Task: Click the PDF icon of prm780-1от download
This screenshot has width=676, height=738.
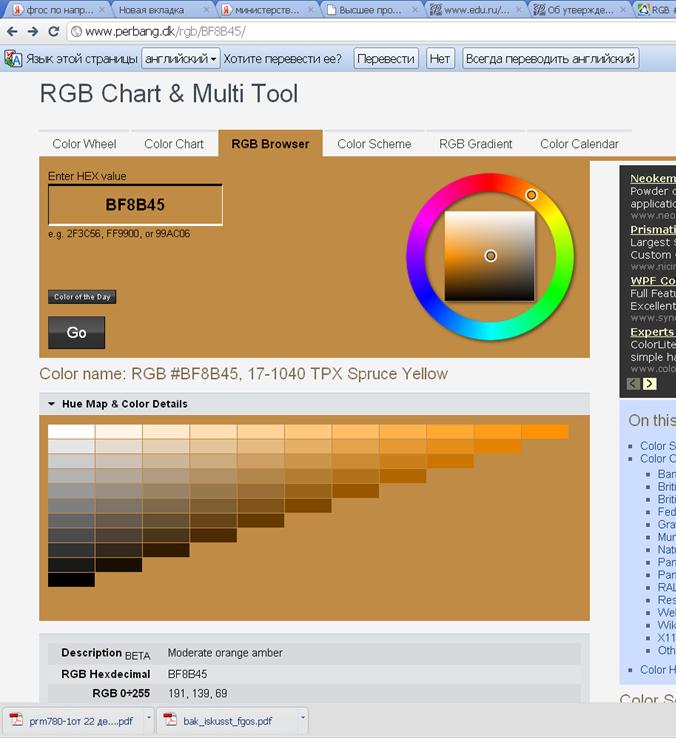Action: pyautogui.click(x=16, y=720)
